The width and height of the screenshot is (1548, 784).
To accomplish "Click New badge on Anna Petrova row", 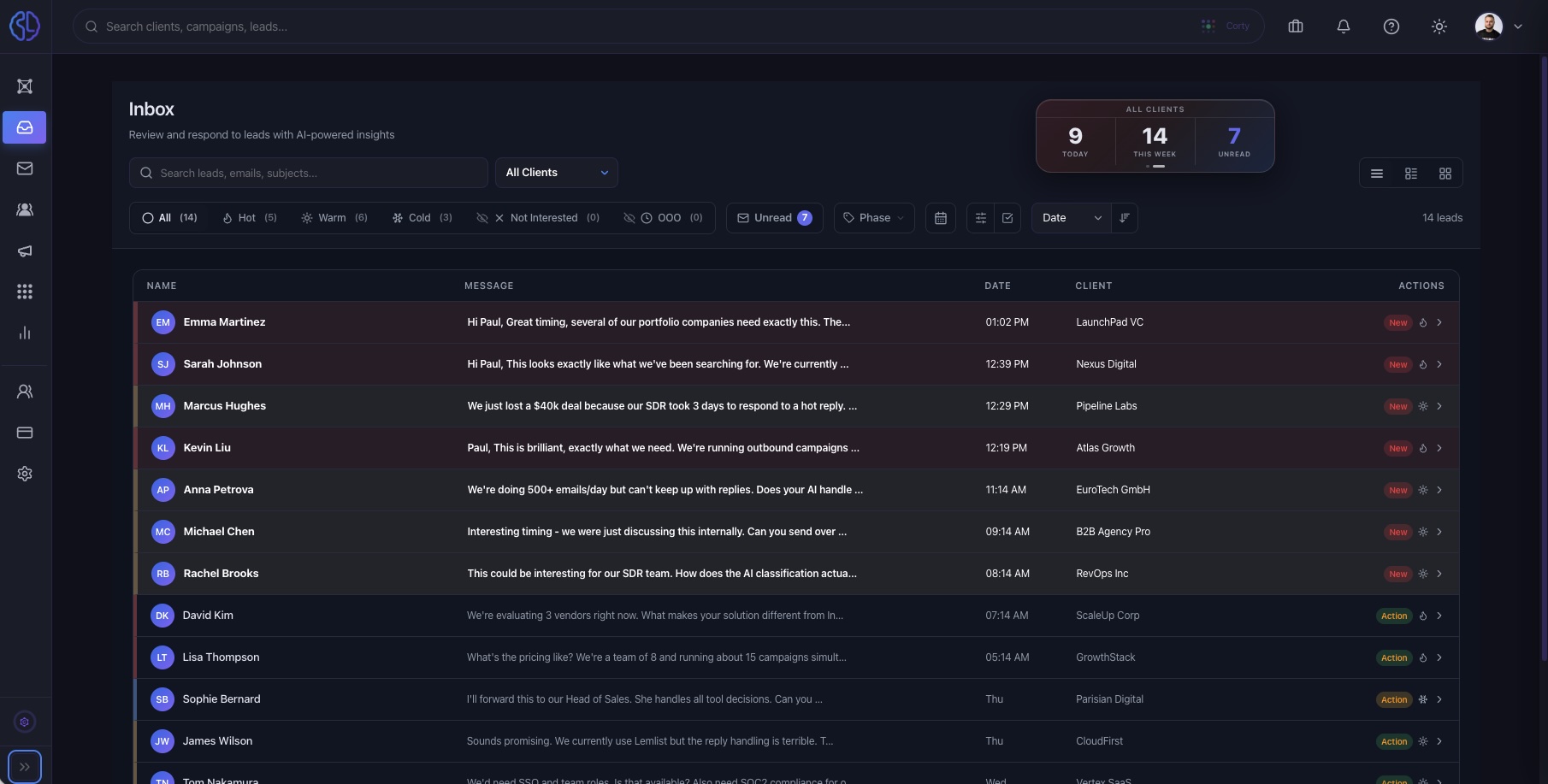I will click(1398, 490).
